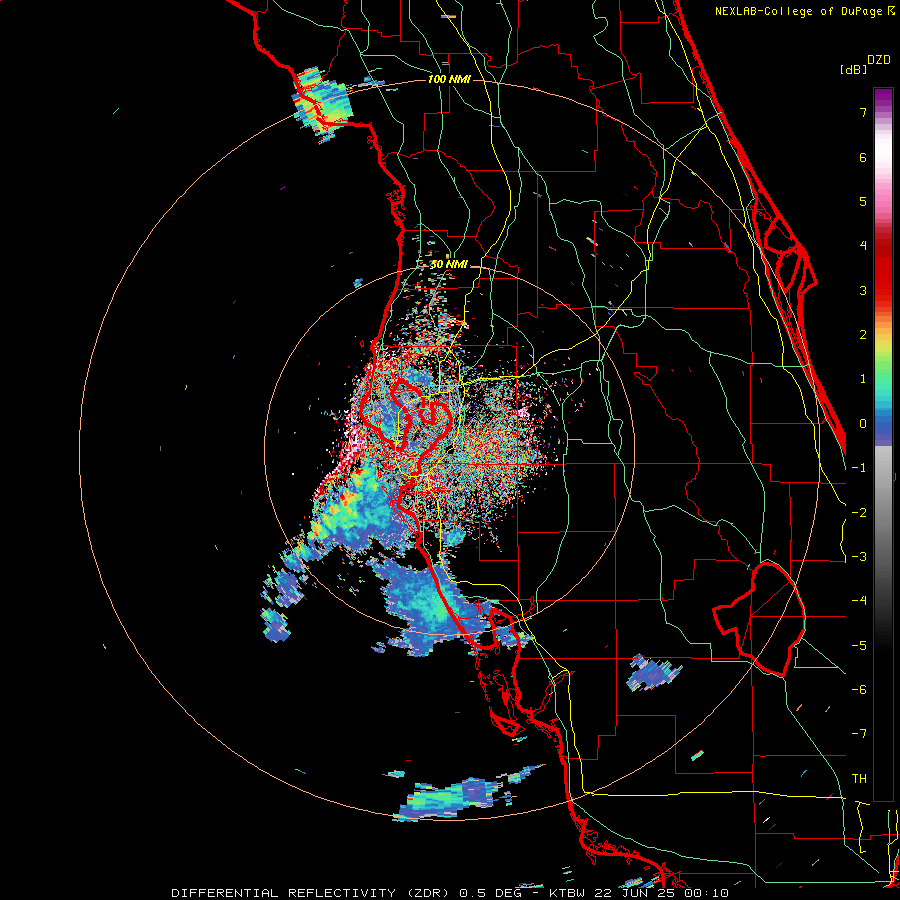Click the 3 value on the scale

[863, 290]
